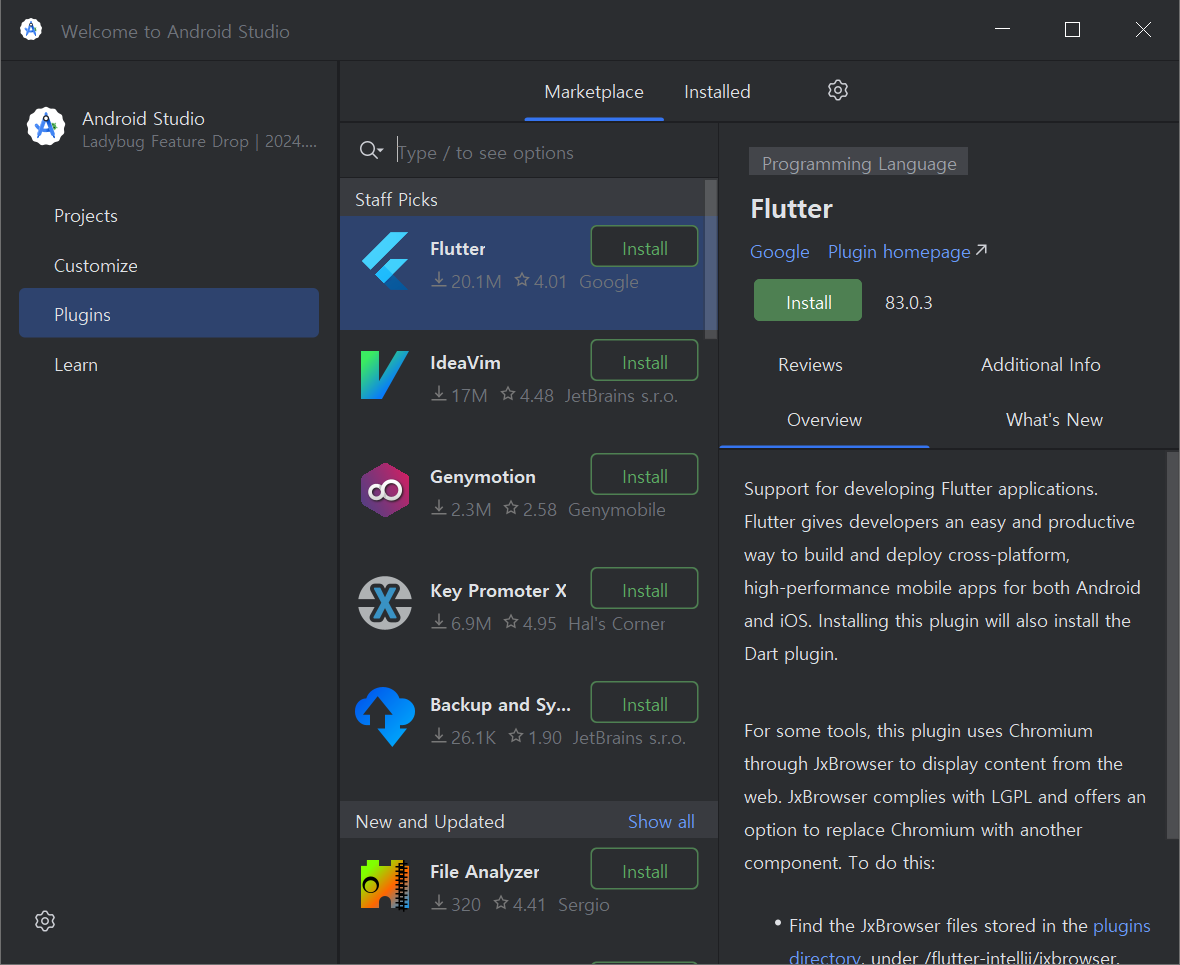Install the IdeaVim plugin
The height and width of the screenshot is (965, 1180).
(x=644, y=361)
